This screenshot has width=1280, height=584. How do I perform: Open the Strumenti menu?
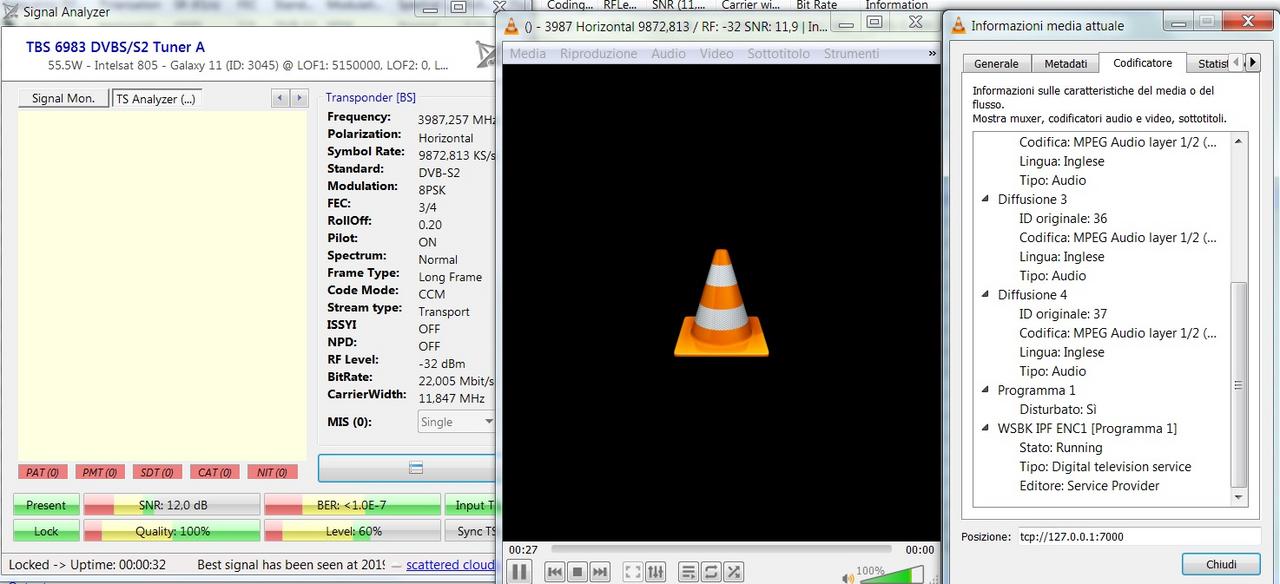point(851,53)
